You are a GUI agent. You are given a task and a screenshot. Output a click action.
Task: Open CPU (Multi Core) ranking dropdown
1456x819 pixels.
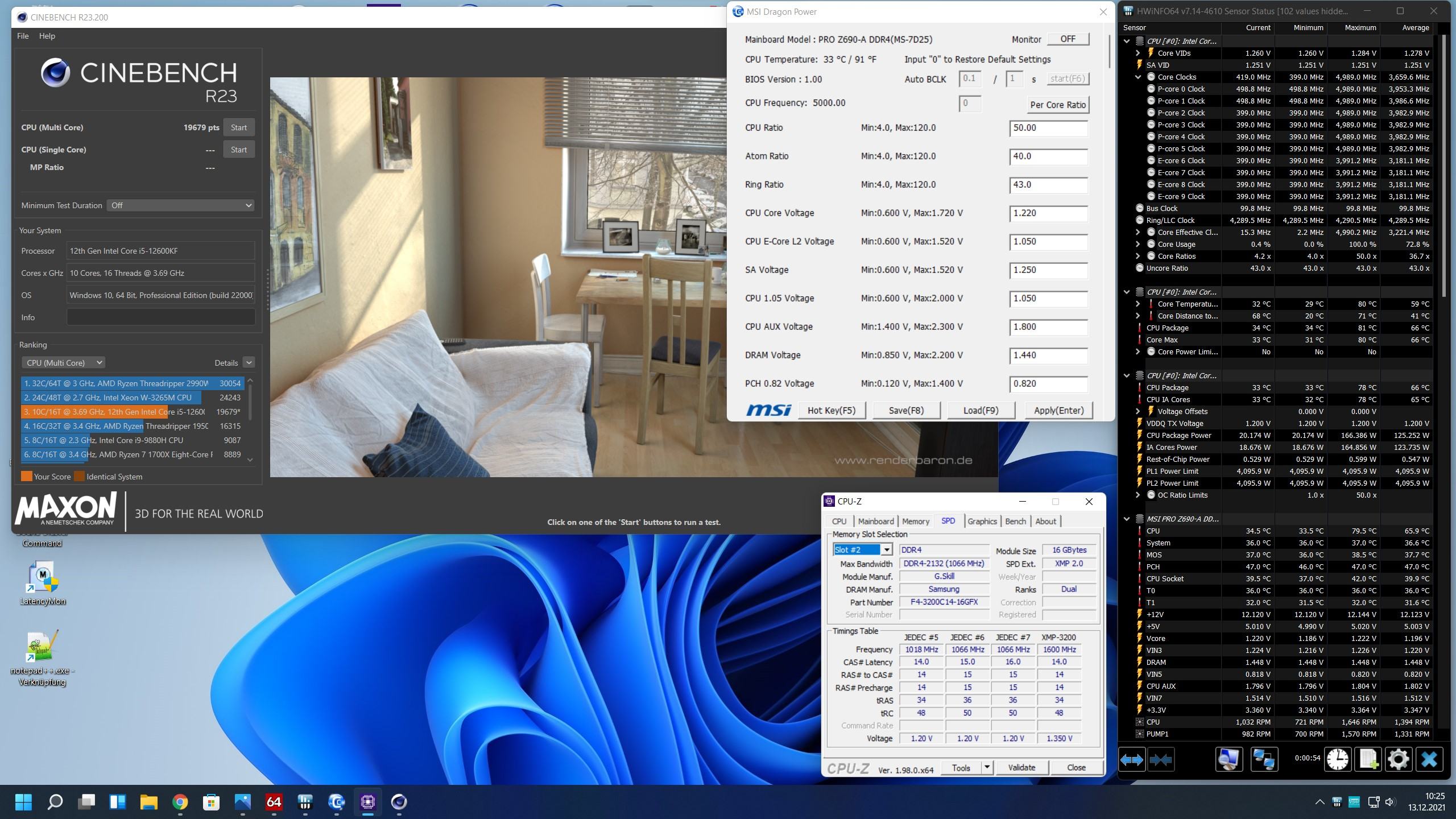pos(63,362)
